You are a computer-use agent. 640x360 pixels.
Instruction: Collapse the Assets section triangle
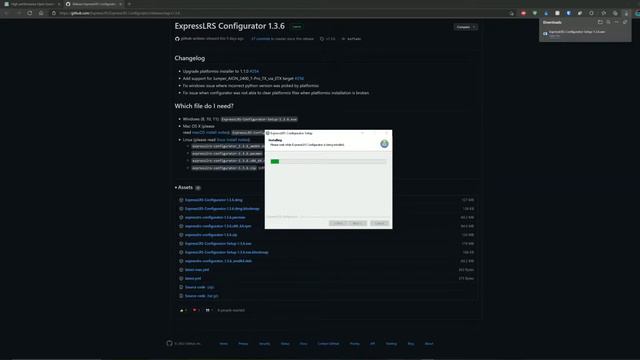click(176, 187)
